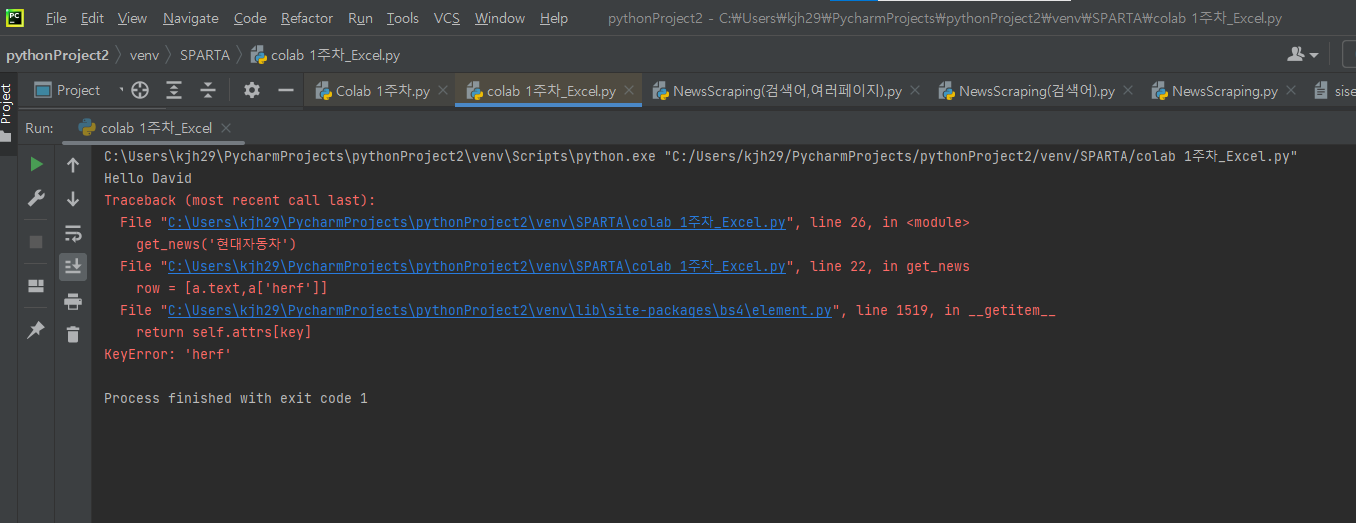
Task: Open the line 22 traceback file link
Action: [x=476, y=266]
